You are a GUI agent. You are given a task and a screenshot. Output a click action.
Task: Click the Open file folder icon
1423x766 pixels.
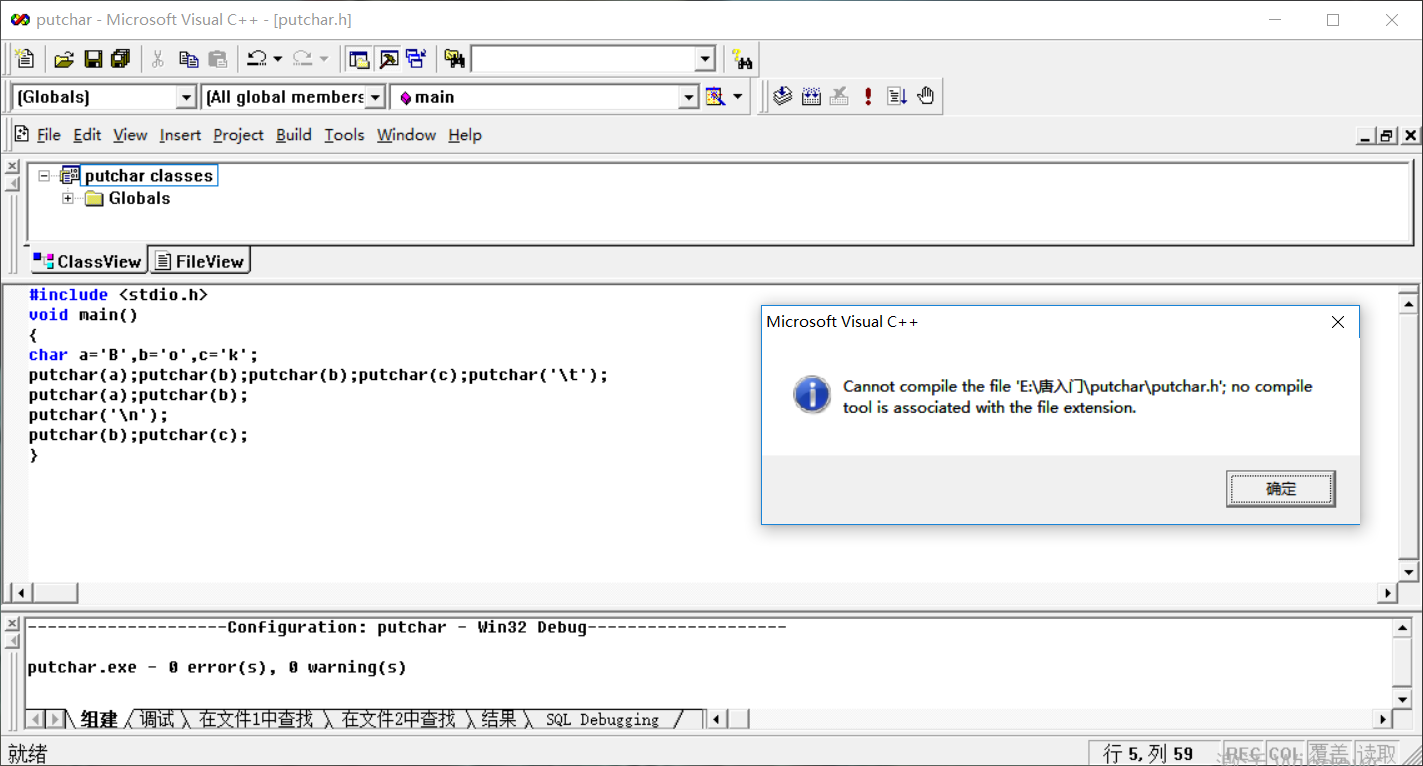click(x=64, y=59)
